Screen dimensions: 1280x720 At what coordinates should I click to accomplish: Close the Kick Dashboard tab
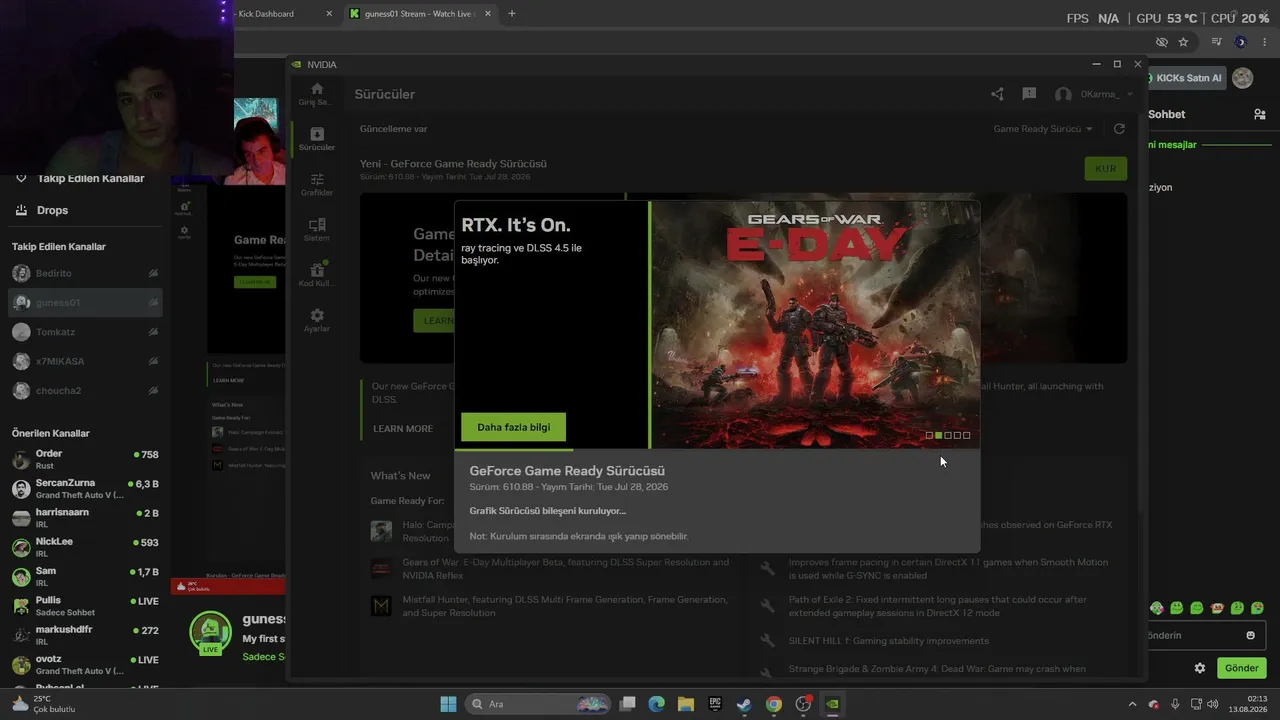pos(329,14)
